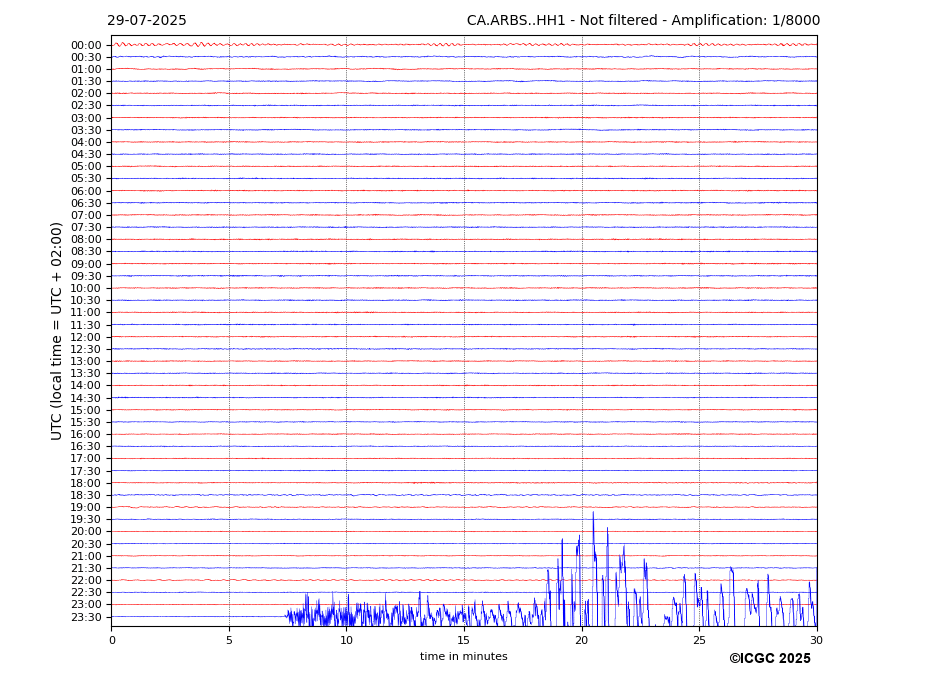The height and width of the screenshot is (696, 927).
Task: Click the x-axis label time in minutes
Action: click(x=464, y=656)
